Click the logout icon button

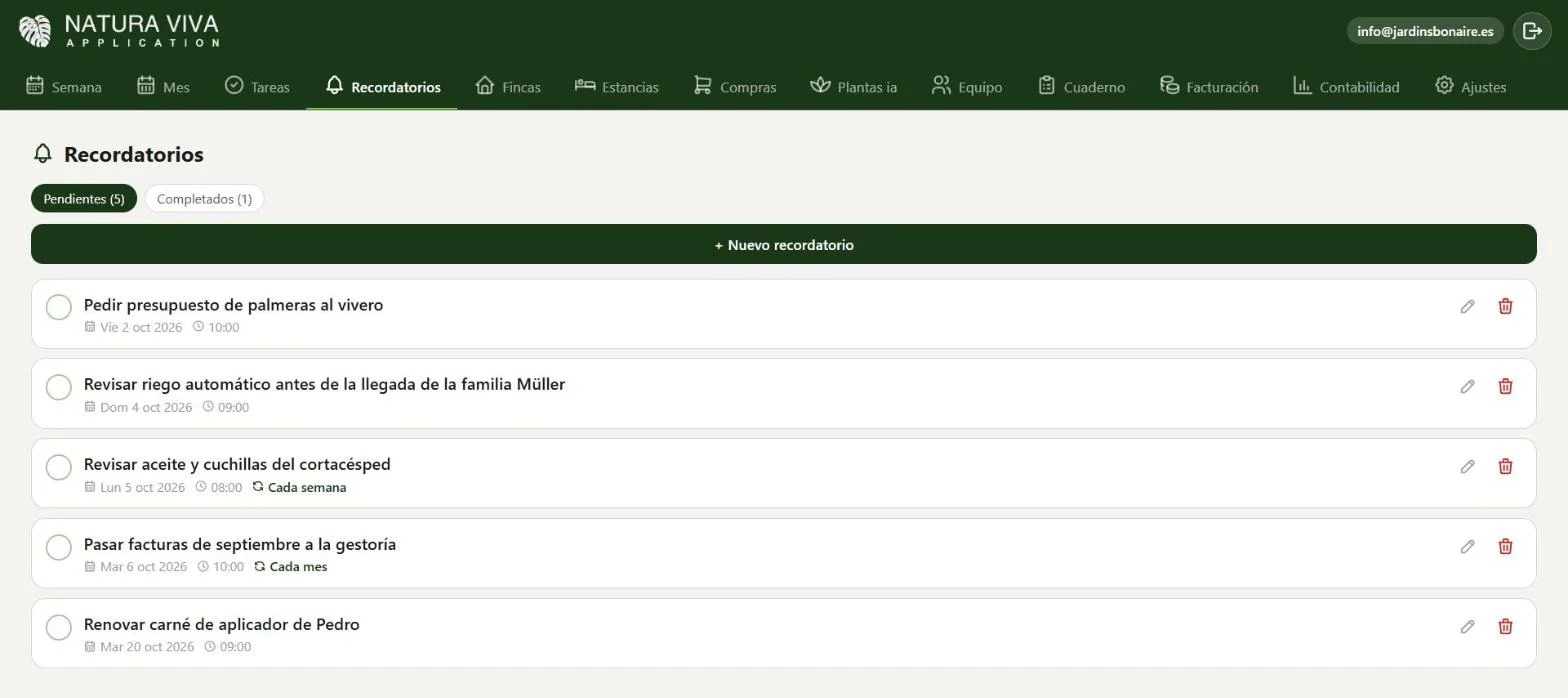click(1532, 31)
